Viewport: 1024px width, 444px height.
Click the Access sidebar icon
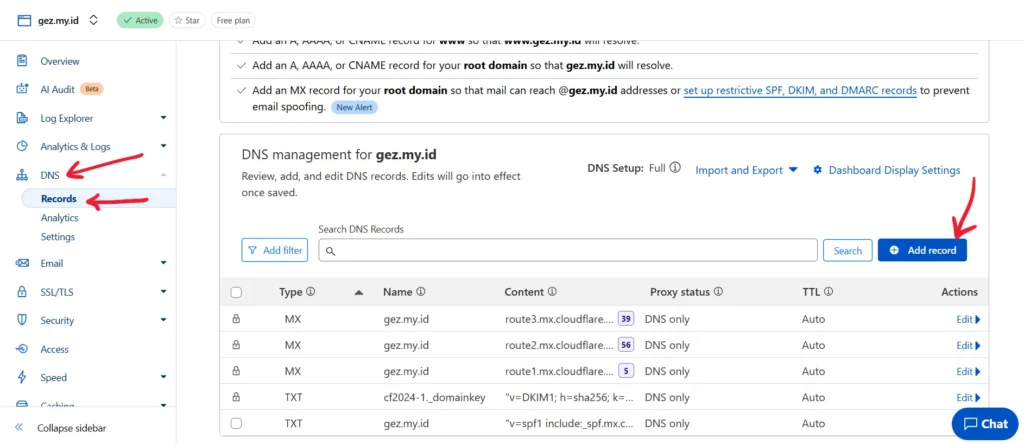[22, 349]
